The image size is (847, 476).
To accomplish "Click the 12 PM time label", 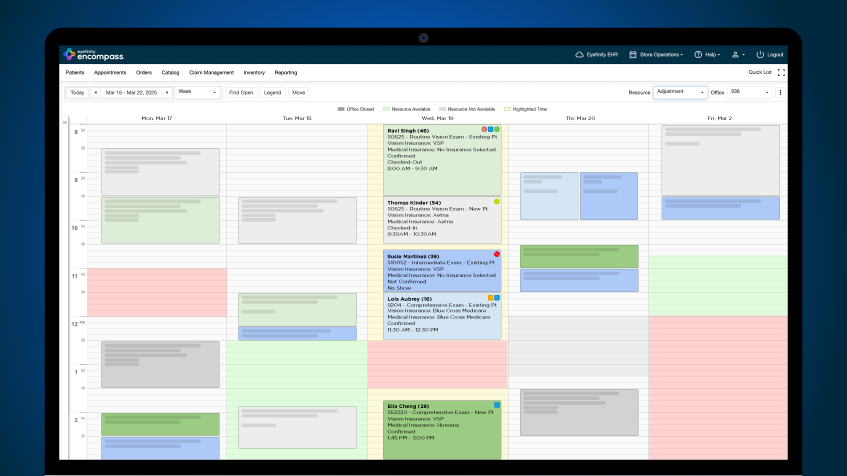I will [76, 324].
